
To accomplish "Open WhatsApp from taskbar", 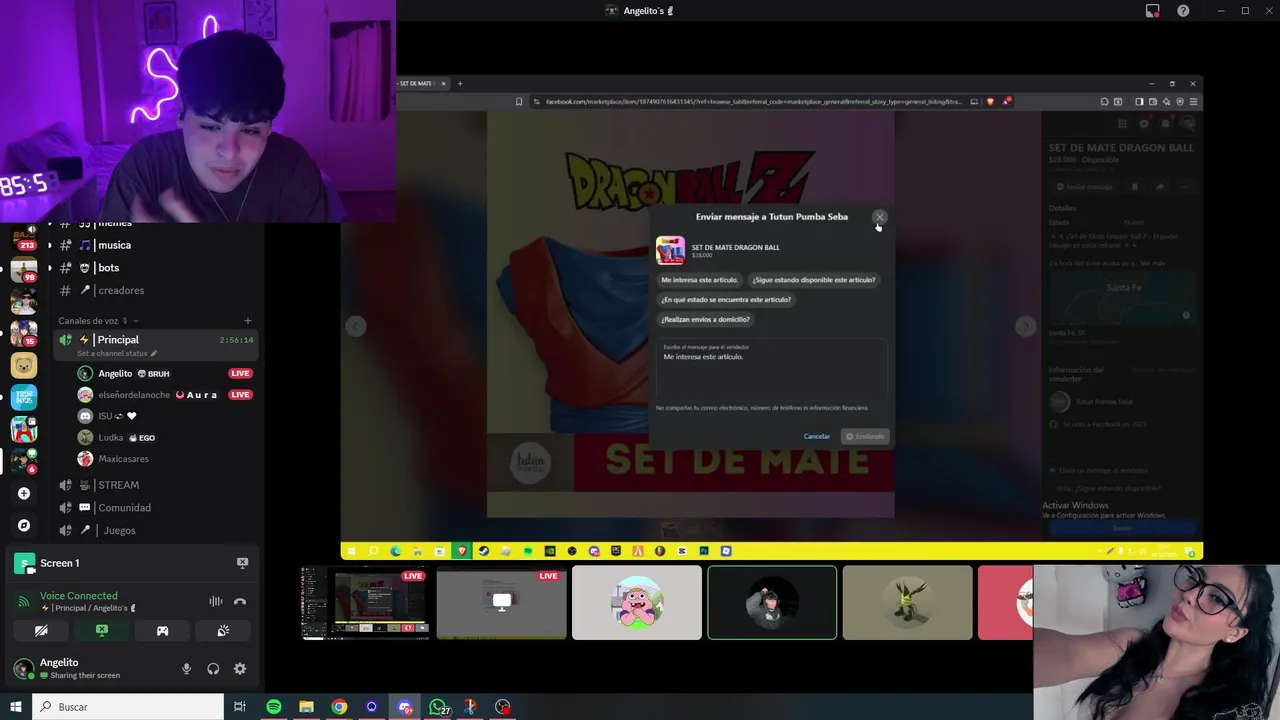I will click(438, 707).
